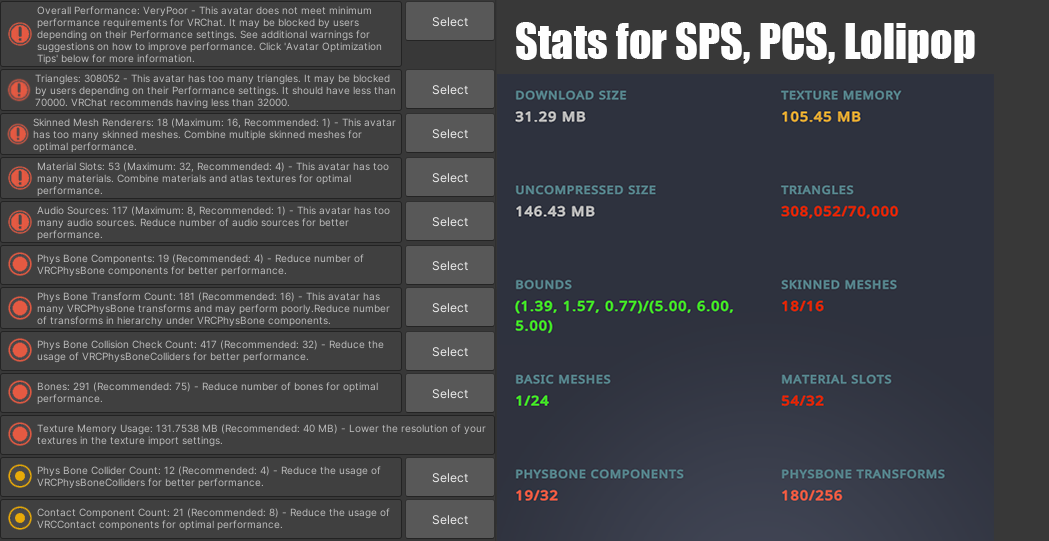This screenshot has height=541, width=1049.
Task: Click the Phys Bone Transform Count: 181 message
Action: tap(213, 308)
